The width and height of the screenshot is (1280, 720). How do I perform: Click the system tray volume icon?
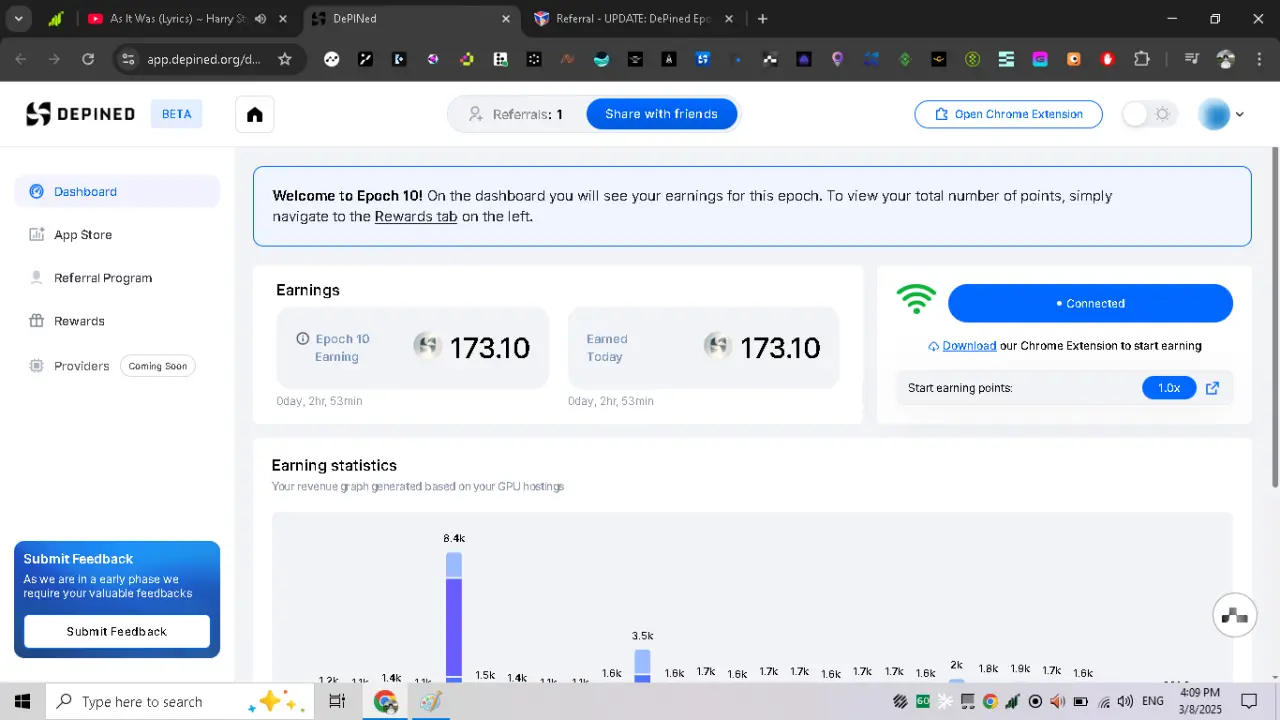point(1125,701)
